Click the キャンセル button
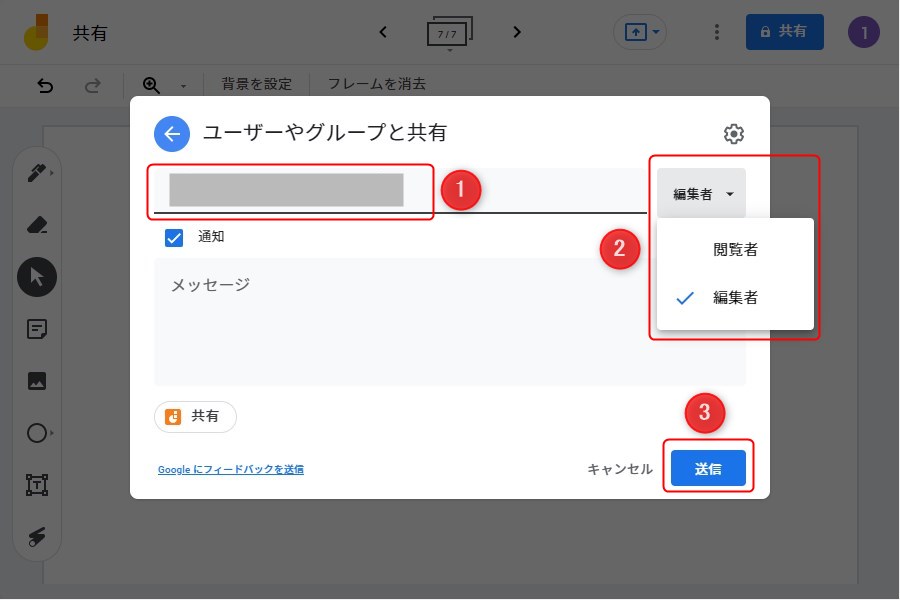 [620, 469]
